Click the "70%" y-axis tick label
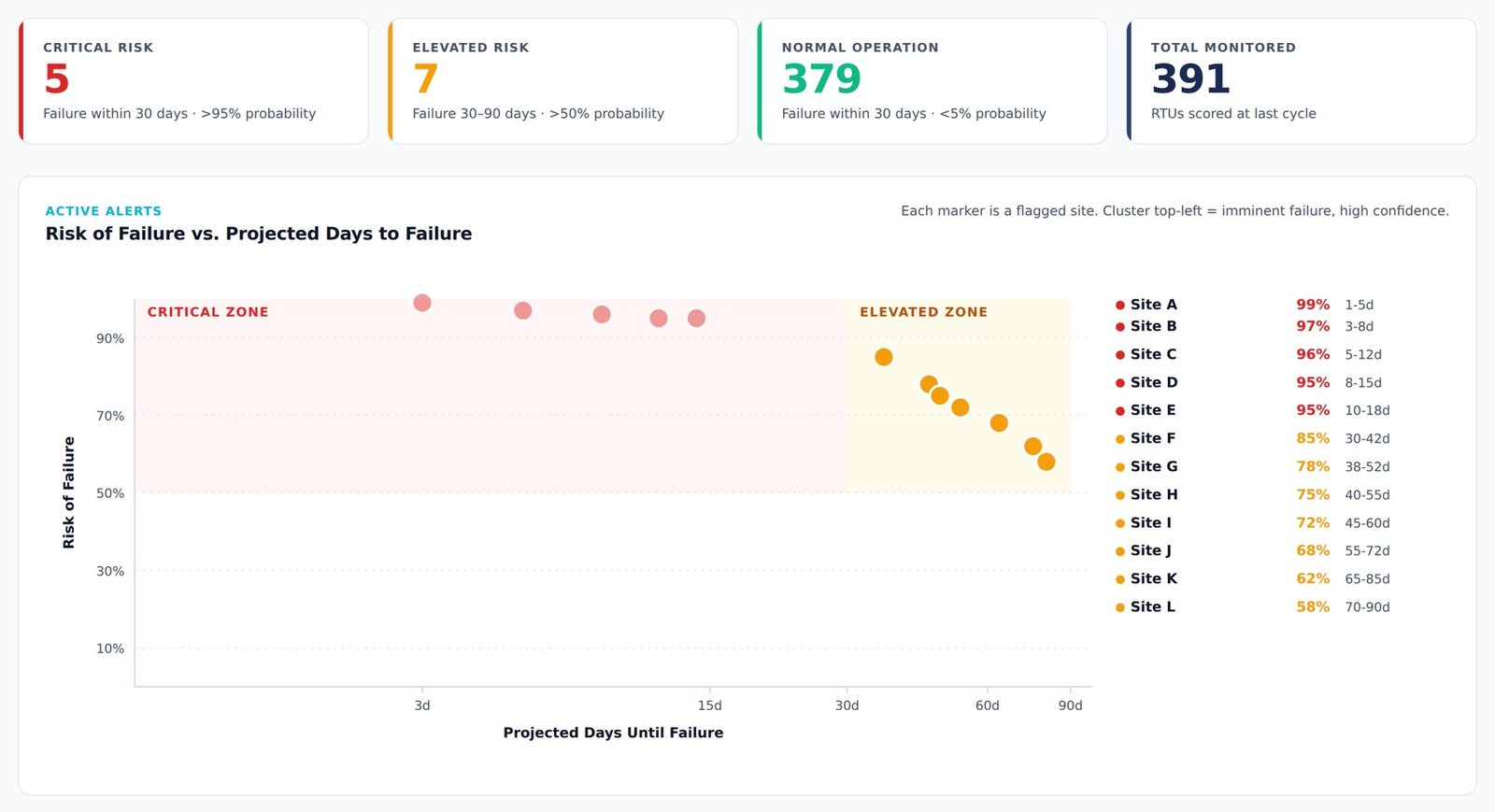 [110, 416]
